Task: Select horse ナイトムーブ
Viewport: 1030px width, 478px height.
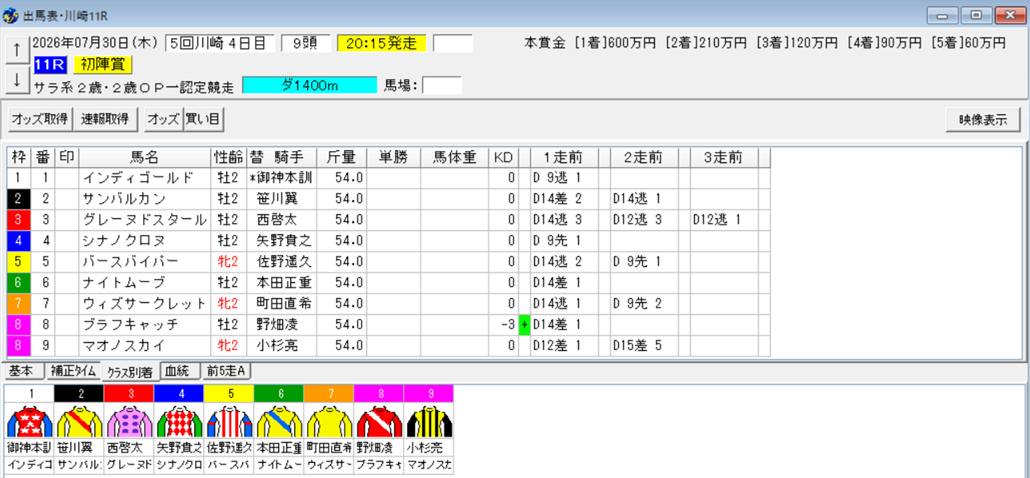Action: coord(123,282)
